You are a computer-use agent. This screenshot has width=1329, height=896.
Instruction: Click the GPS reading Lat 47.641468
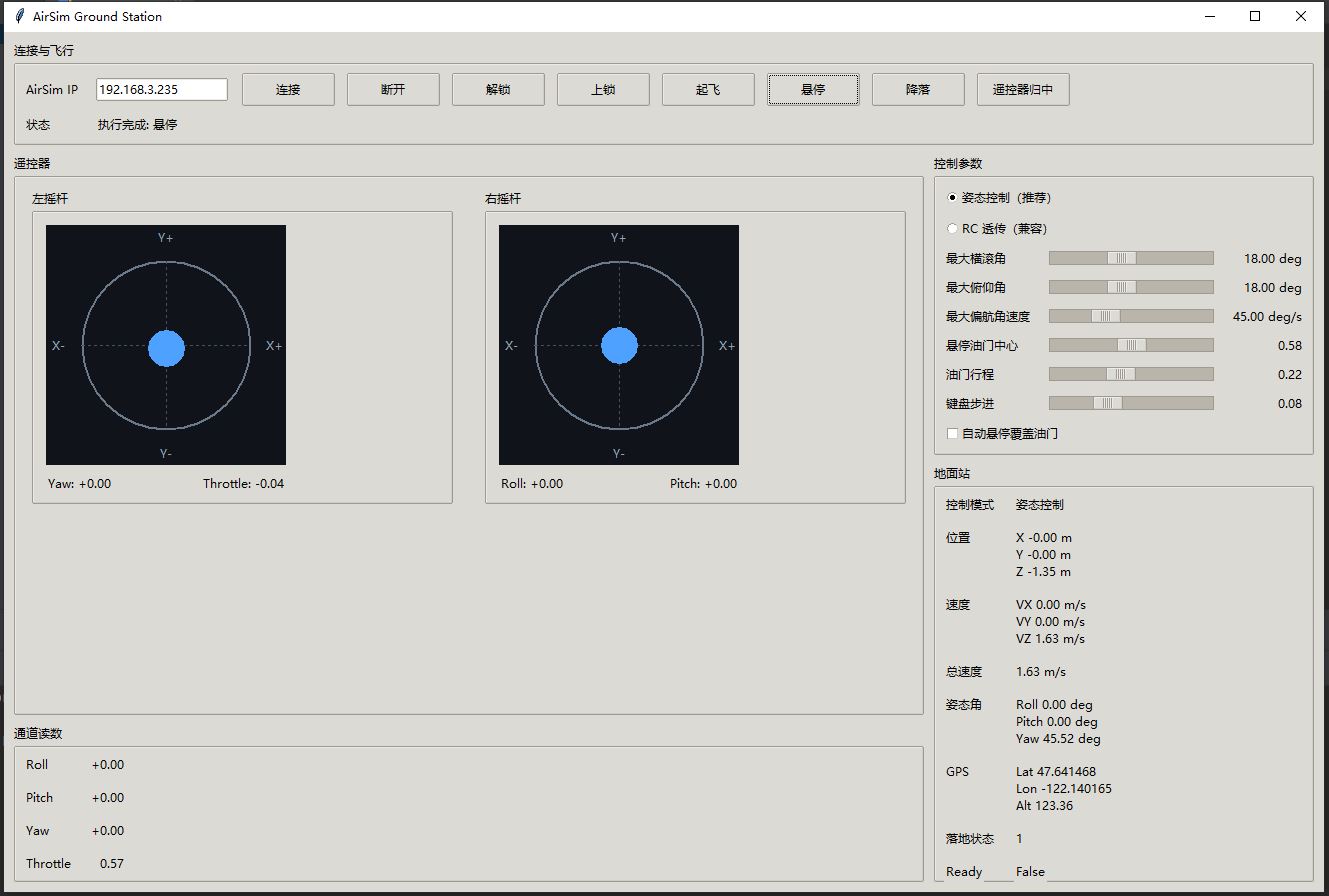(1056, 772)
